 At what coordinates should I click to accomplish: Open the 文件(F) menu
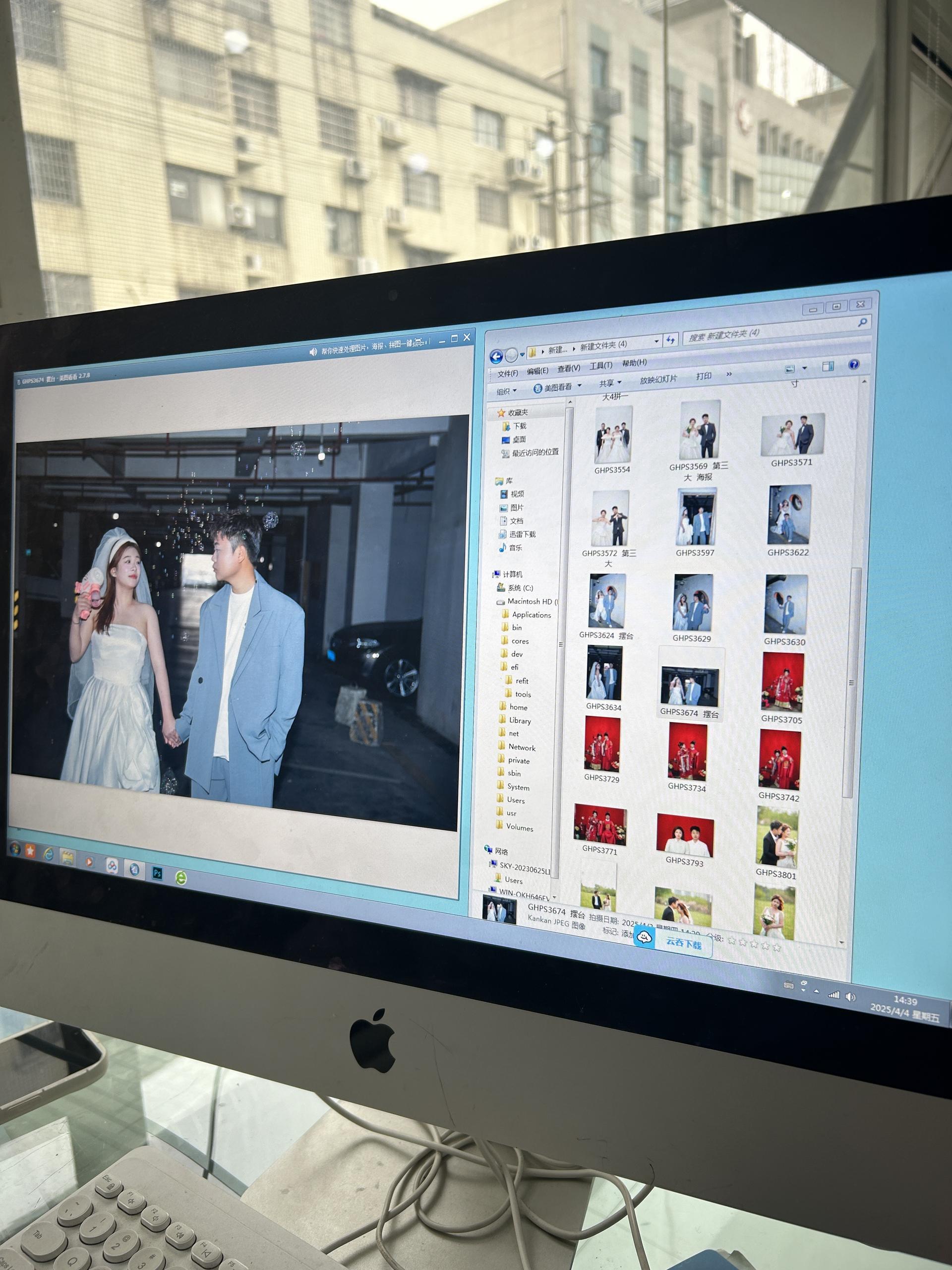[x=507, y=374]
